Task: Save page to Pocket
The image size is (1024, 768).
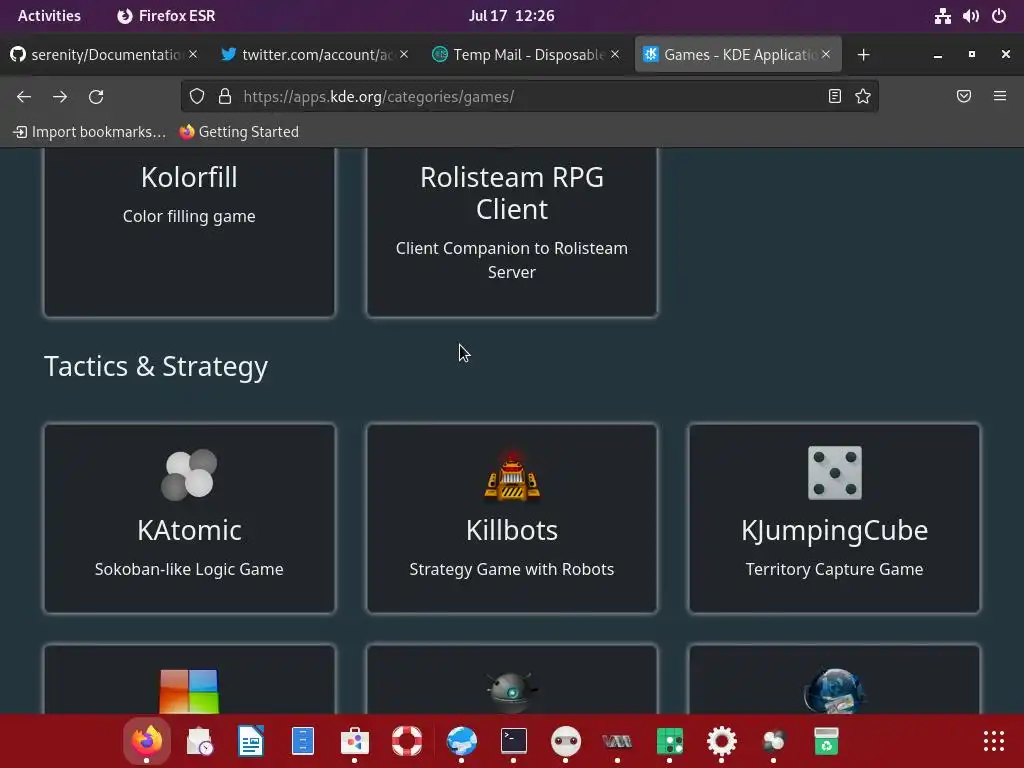Action: (964, 97)
